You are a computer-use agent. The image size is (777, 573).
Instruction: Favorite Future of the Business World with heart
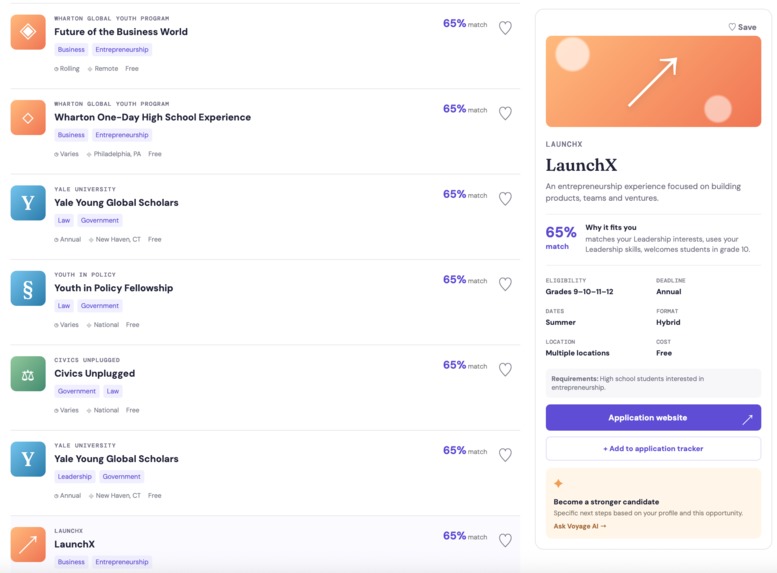[x=505, y=28]
